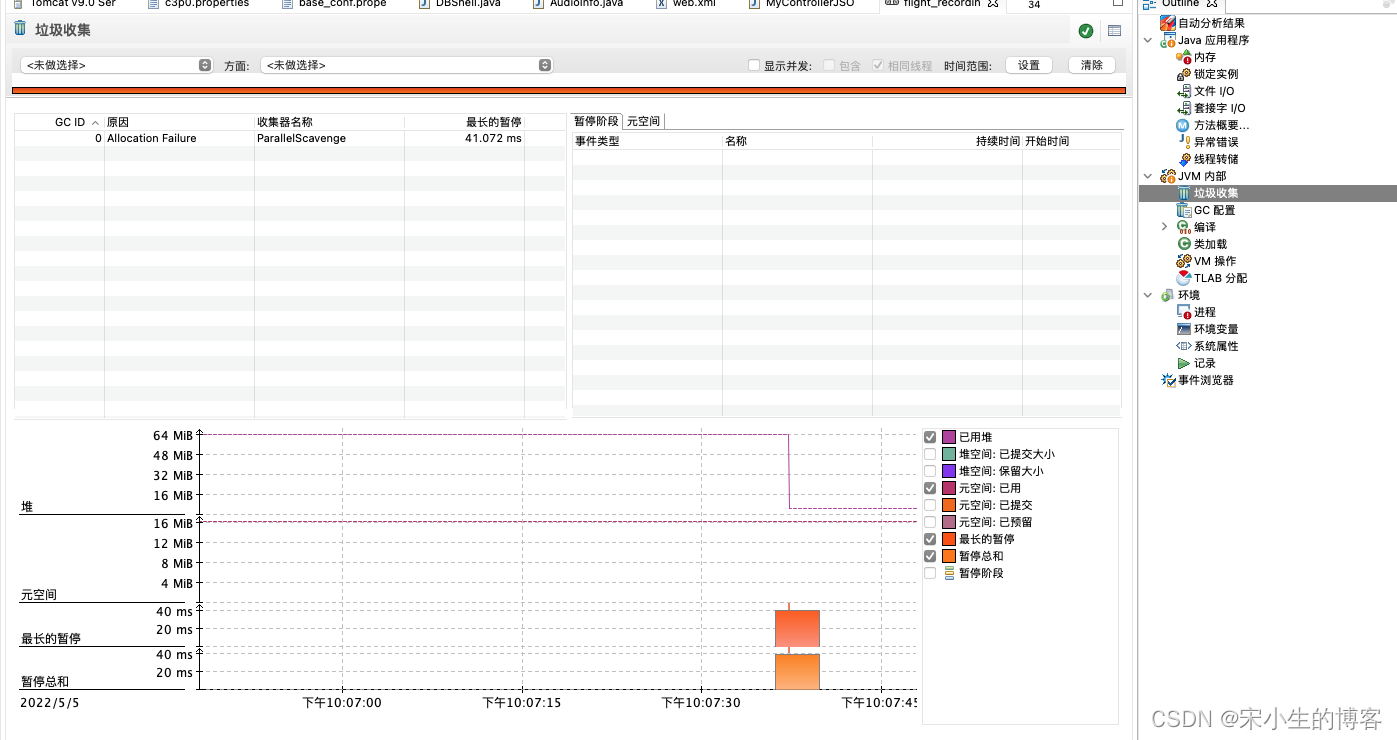Check the 堆空间: 已提交大小 series

tap(931, 454)
